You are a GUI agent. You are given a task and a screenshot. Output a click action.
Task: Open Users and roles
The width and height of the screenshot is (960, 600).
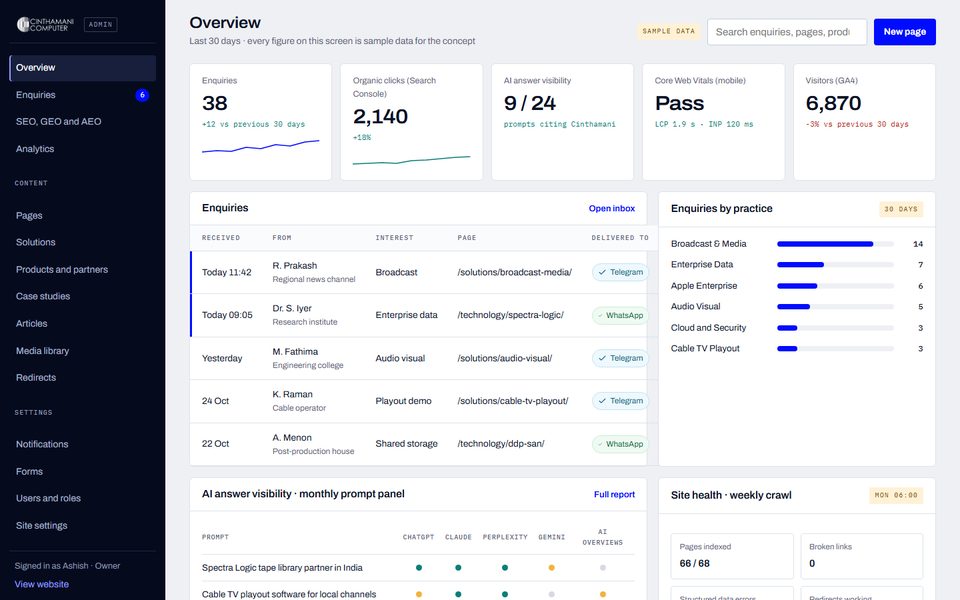[83, 498]
